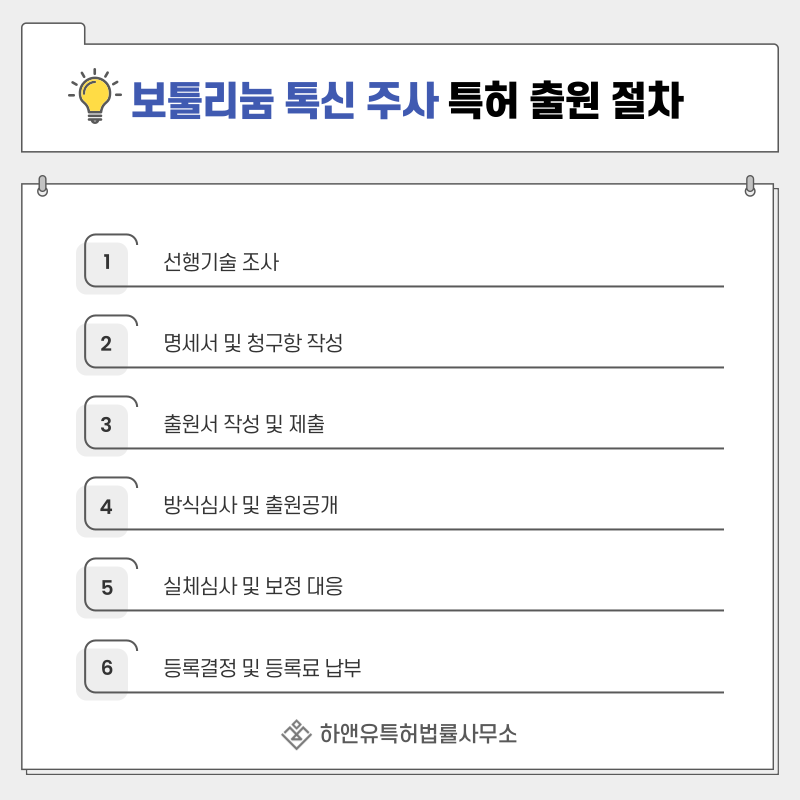The width and height of the screenshot is (800, 800).
Task: Select the step 방식심사 및 출원공개
Action: coord(251,506)
